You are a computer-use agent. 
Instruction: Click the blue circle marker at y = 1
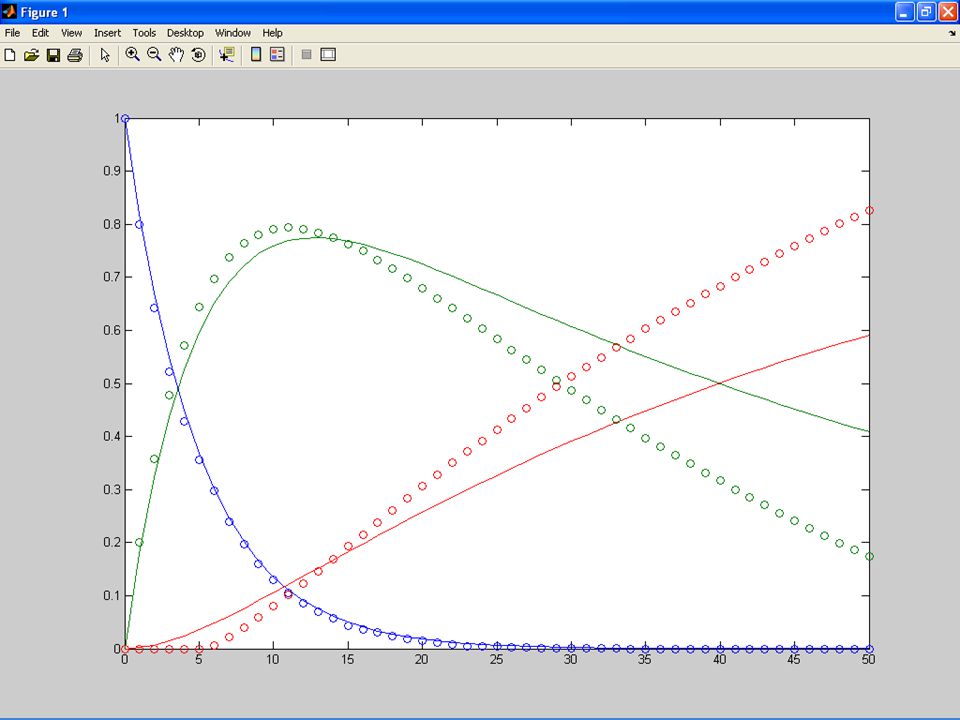[125, 118]
